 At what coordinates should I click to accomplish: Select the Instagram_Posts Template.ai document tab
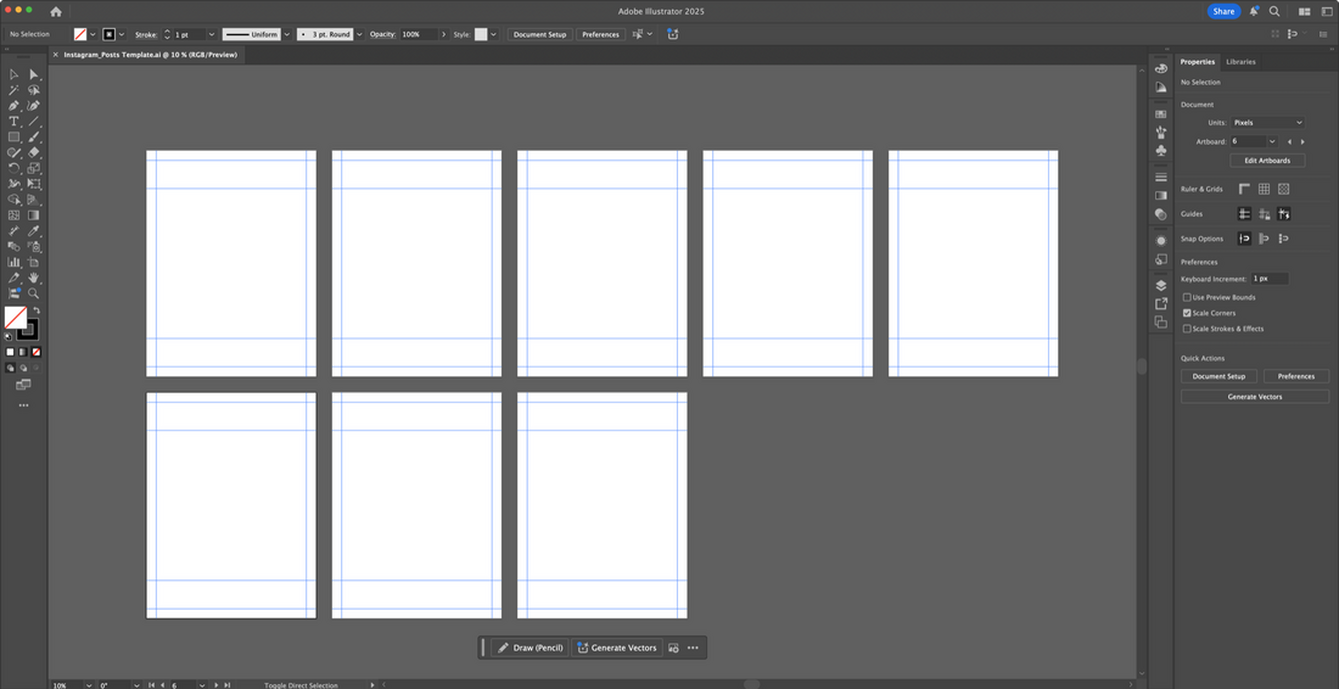point(150,55)
